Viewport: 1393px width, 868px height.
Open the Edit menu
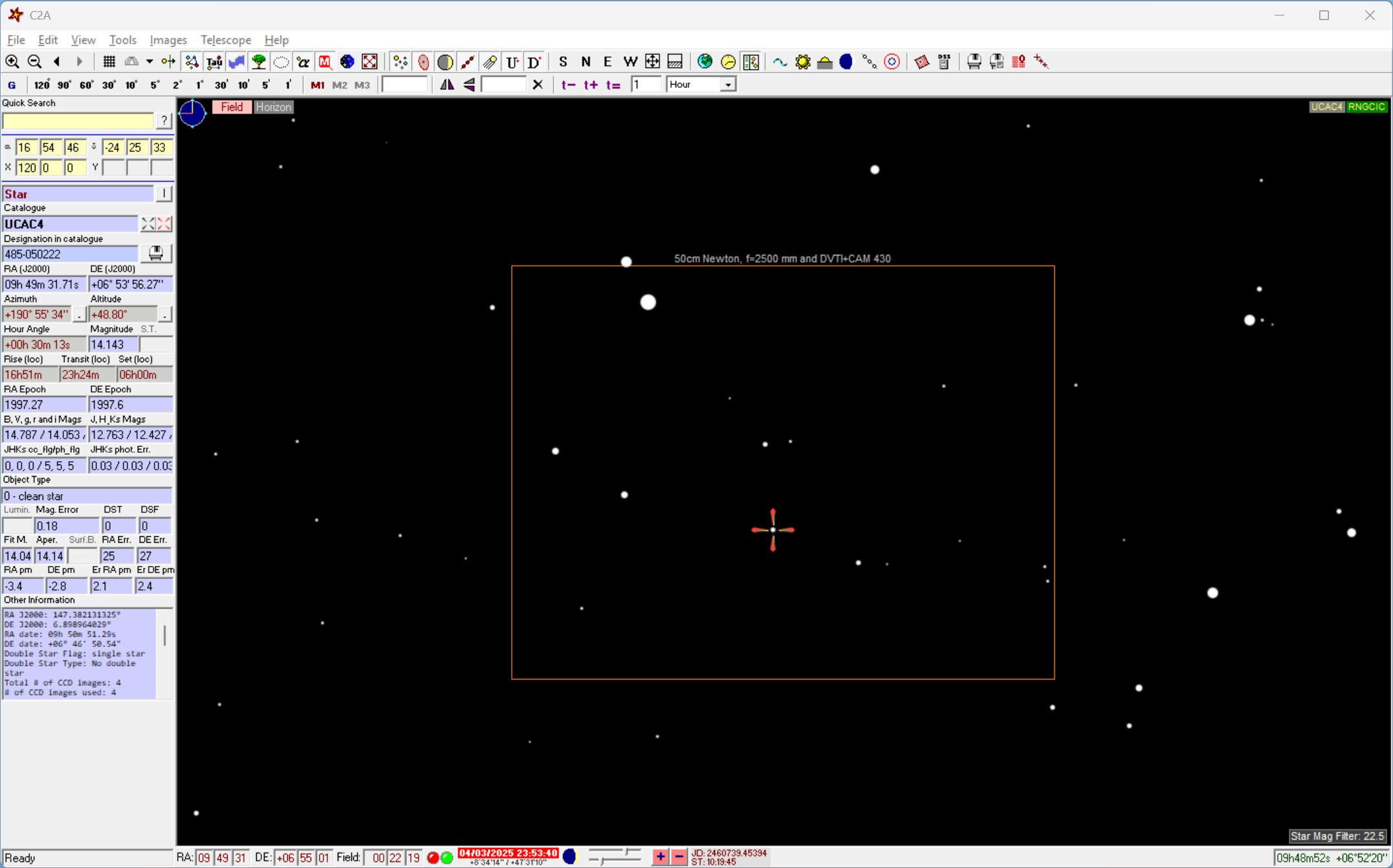tap(48, 40)
